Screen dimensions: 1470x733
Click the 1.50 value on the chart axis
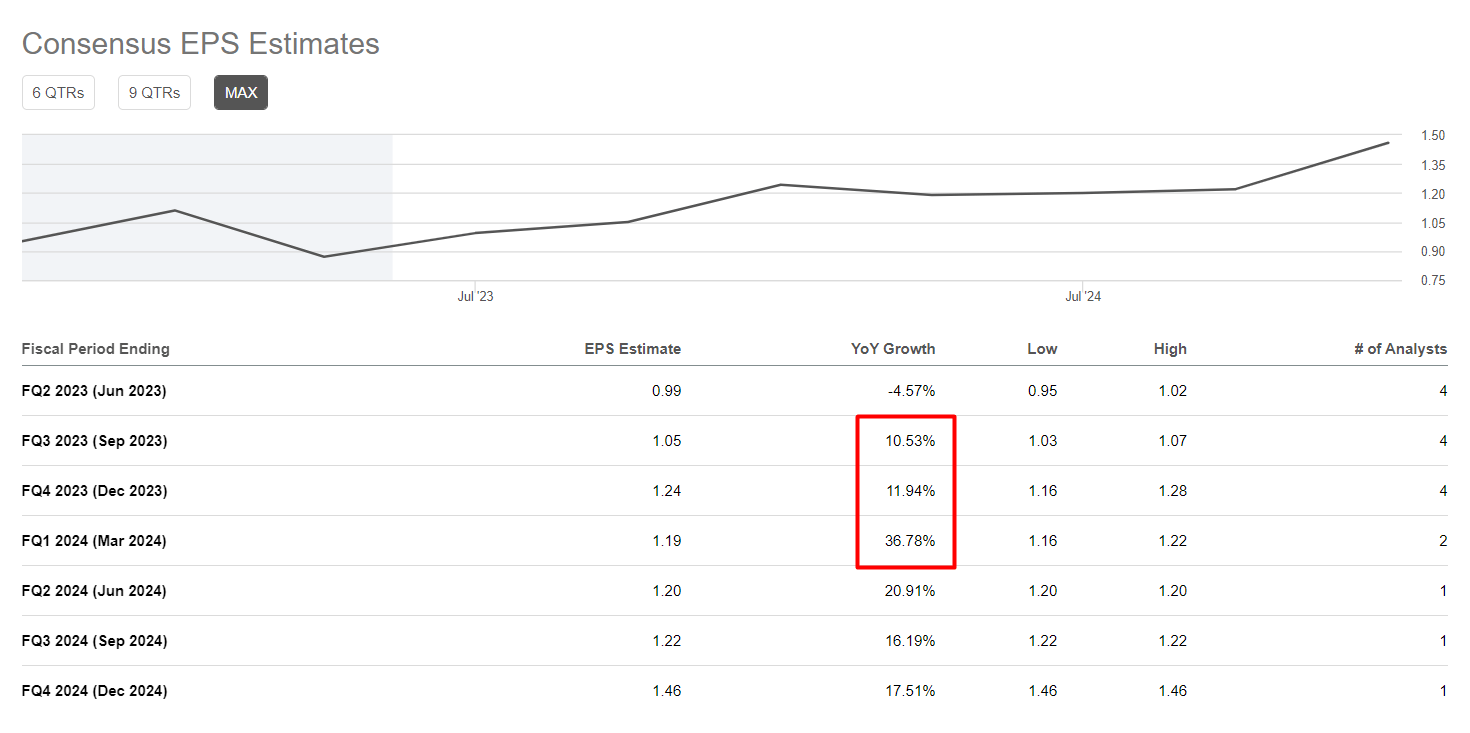1432,135
